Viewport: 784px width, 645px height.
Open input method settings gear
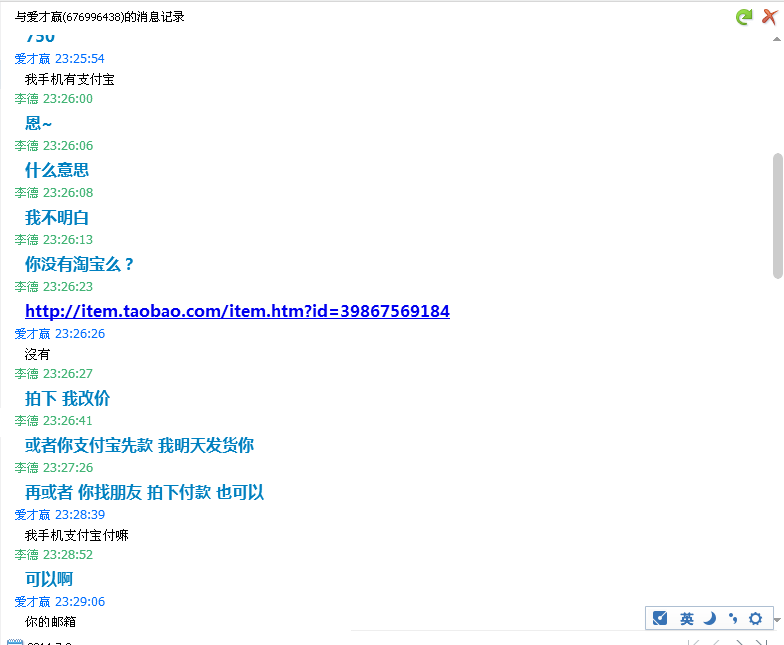756,618
